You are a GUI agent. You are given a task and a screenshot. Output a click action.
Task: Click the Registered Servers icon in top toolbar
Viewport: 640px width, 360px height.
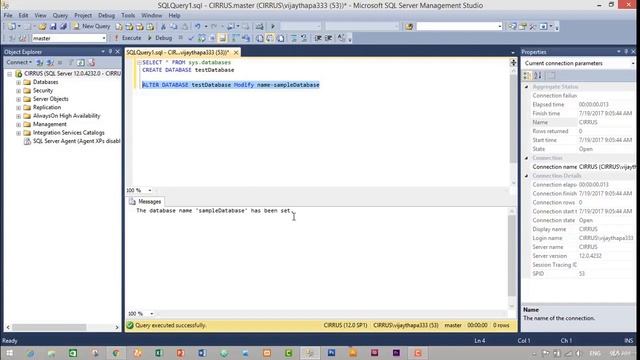pos(512,26)
